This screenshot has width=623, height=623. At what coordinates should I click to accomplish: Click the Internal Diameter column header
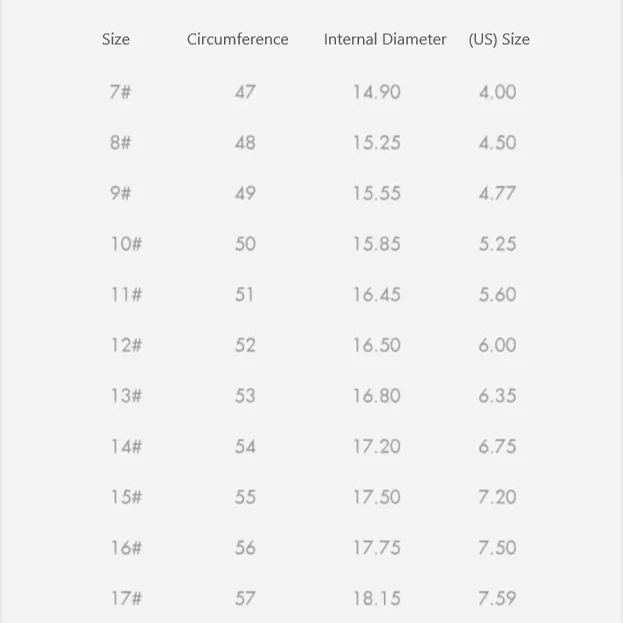pyautogui.click(x=385, y=40)
